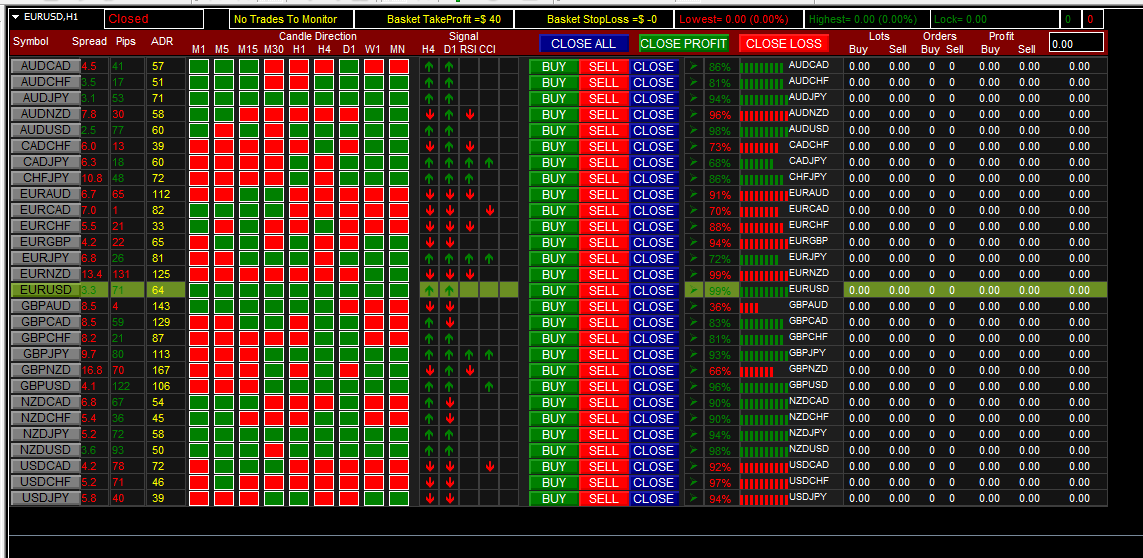Screen dimensions: 1143x558
Task: Click the H4 down-arrow signal for USDJPY
Action: pyautogui.click(x=430, y=499)
